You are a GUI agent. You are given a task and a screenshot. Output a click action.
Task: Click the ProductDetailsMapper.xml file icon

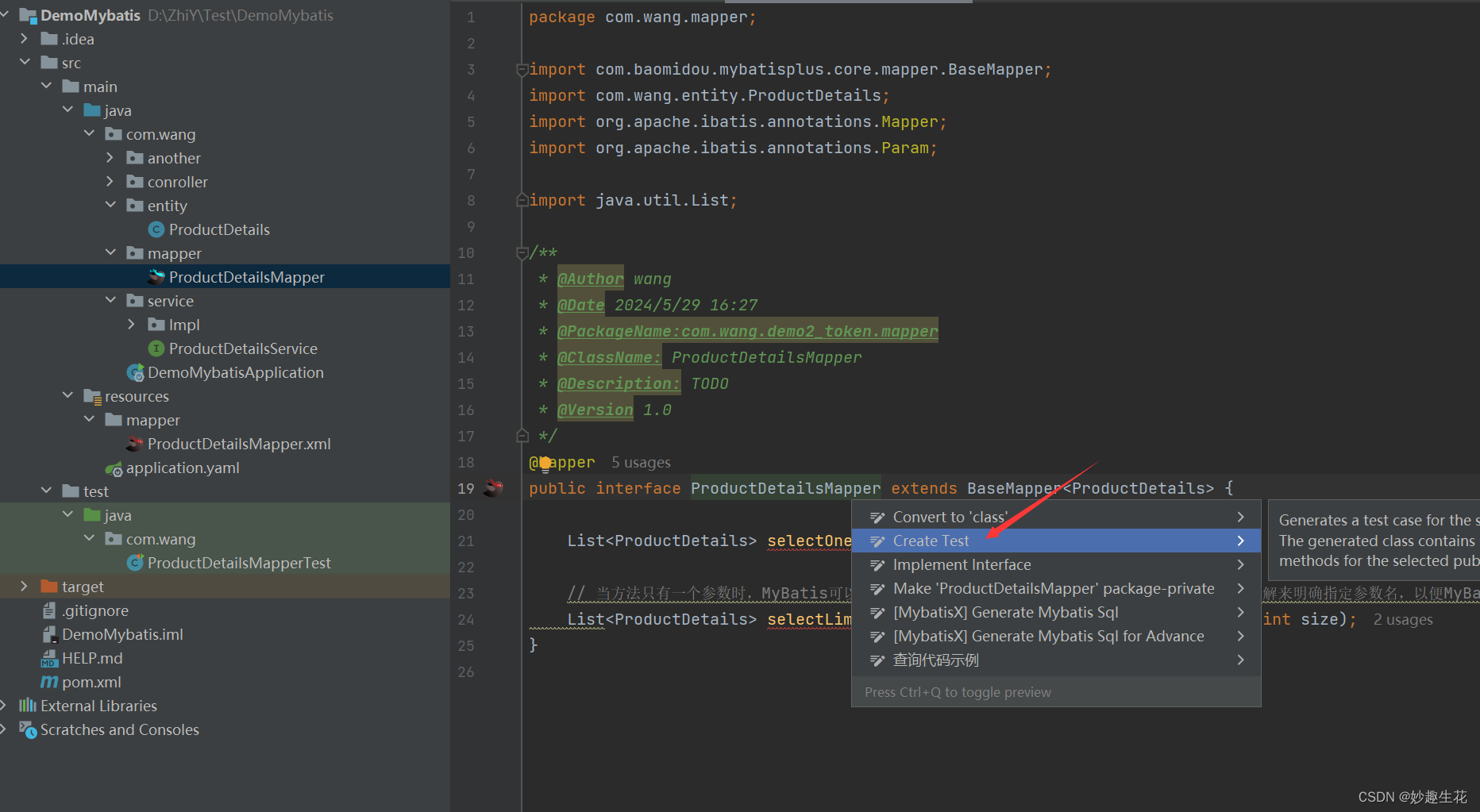(135, 444)
